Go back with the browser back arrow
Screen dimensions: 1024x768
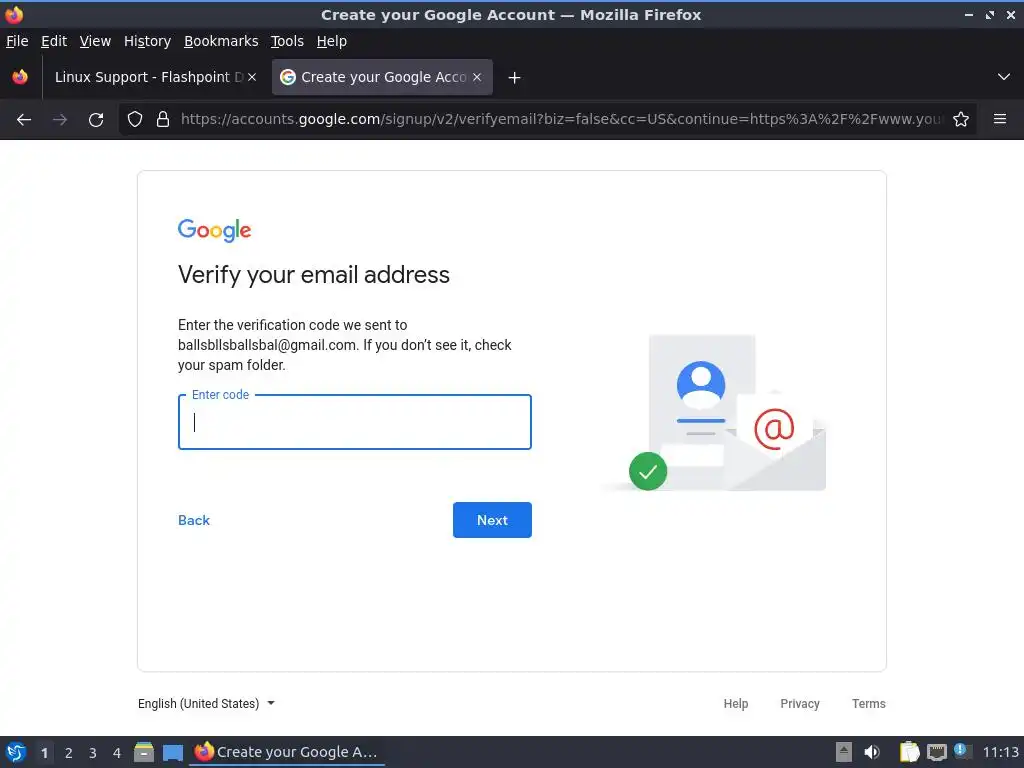coord(24,120)
